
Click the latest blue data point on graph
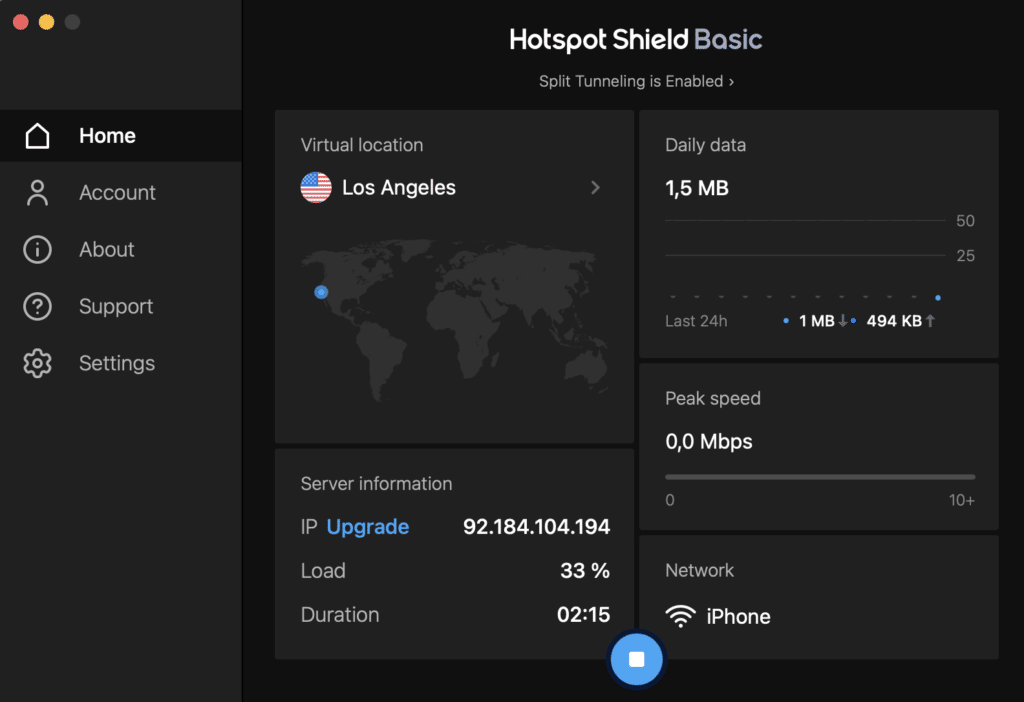pos(938,298)
